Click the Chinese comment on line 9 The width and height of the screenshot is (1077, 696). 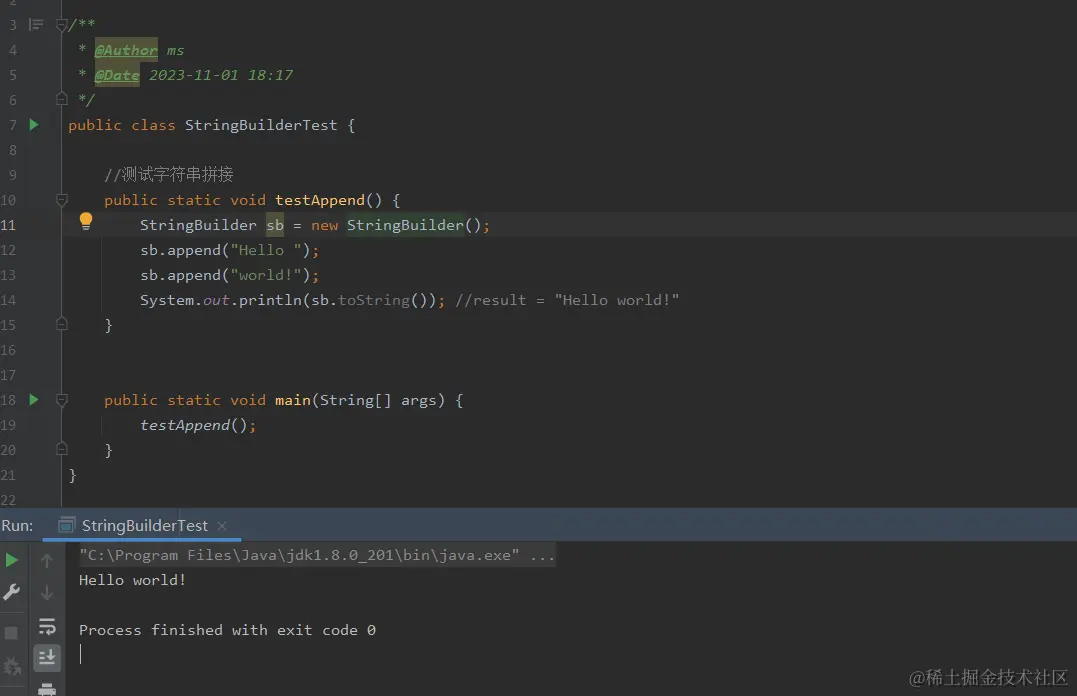coord(169,175)
